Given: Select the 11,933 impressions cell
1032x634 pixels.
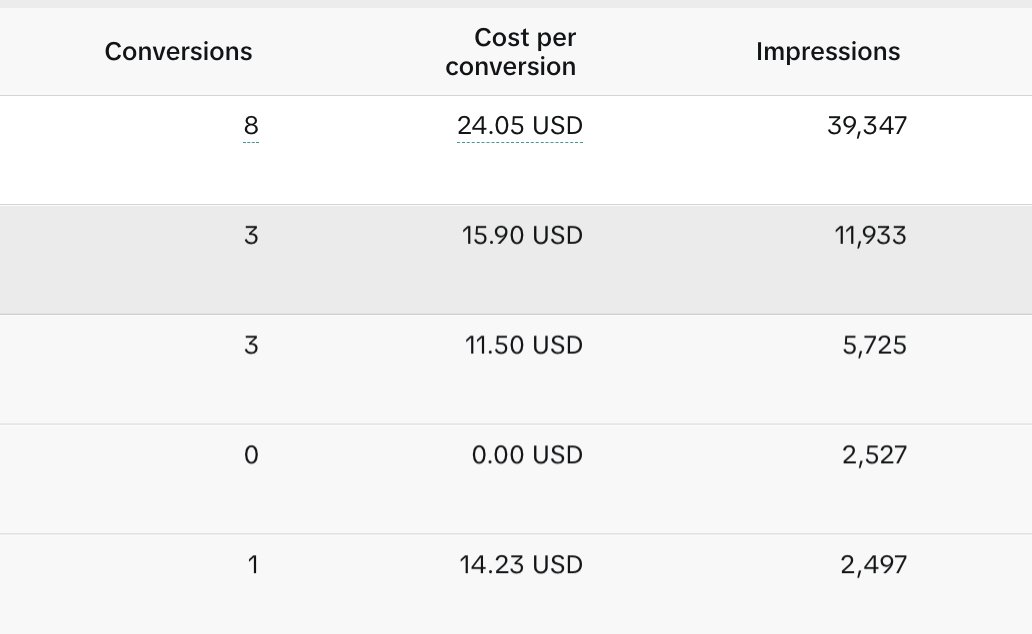Looking at the screenshot, I should pyautogui.click(x=870, y=236).
